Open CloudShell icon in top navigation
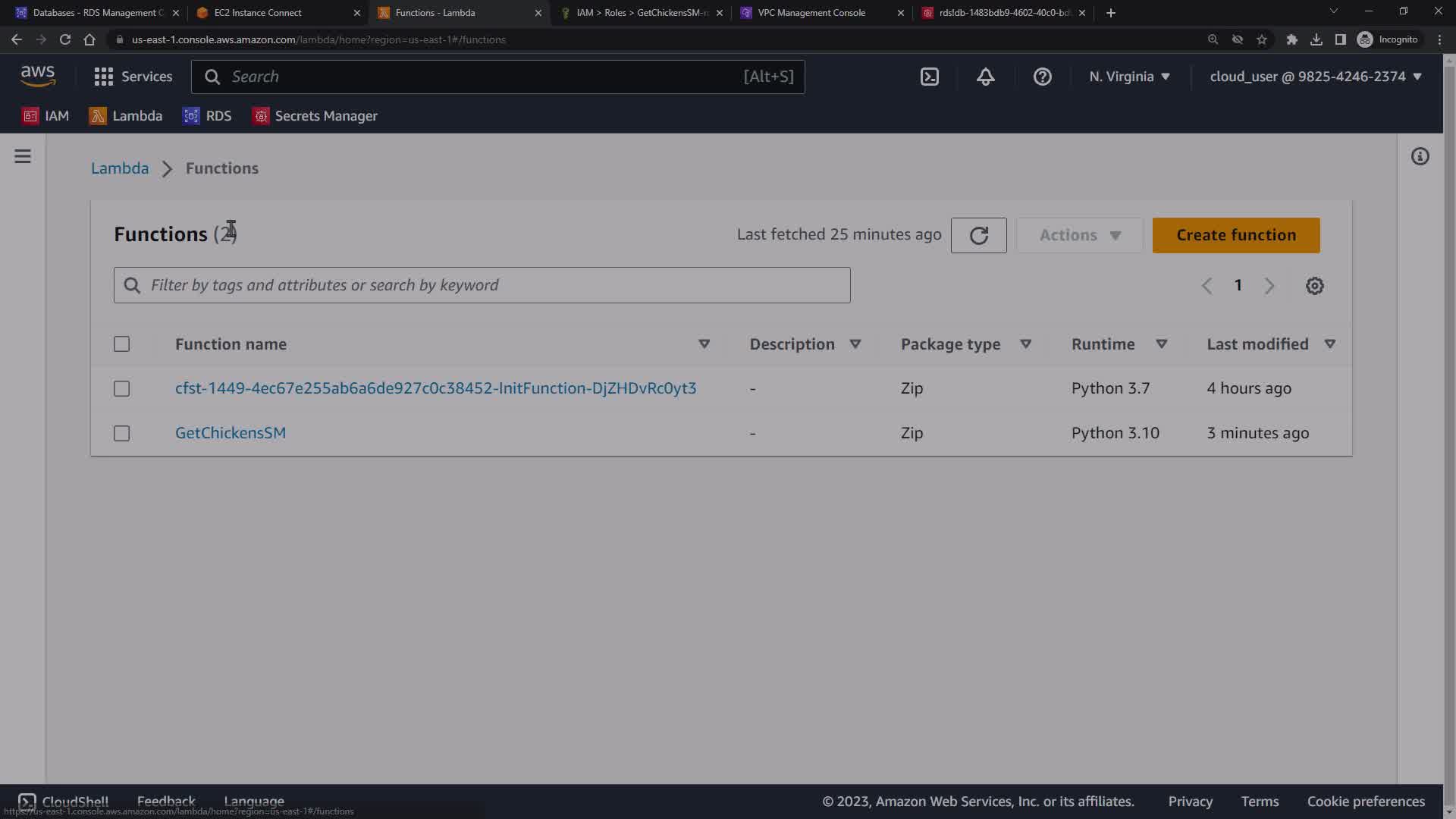Image resolution: width=1456 pixels, height=819 pixels. point(929,77)
